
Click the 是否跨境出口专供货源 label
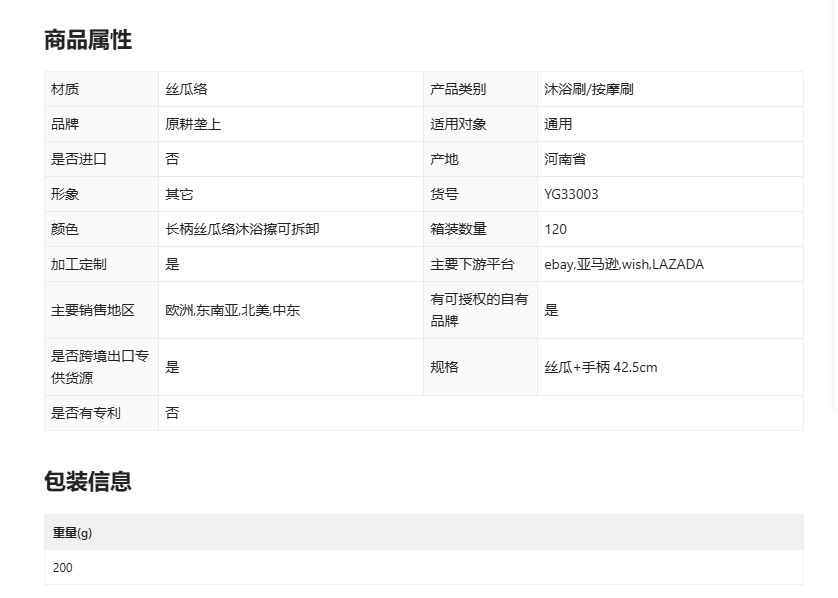point(100,367)
